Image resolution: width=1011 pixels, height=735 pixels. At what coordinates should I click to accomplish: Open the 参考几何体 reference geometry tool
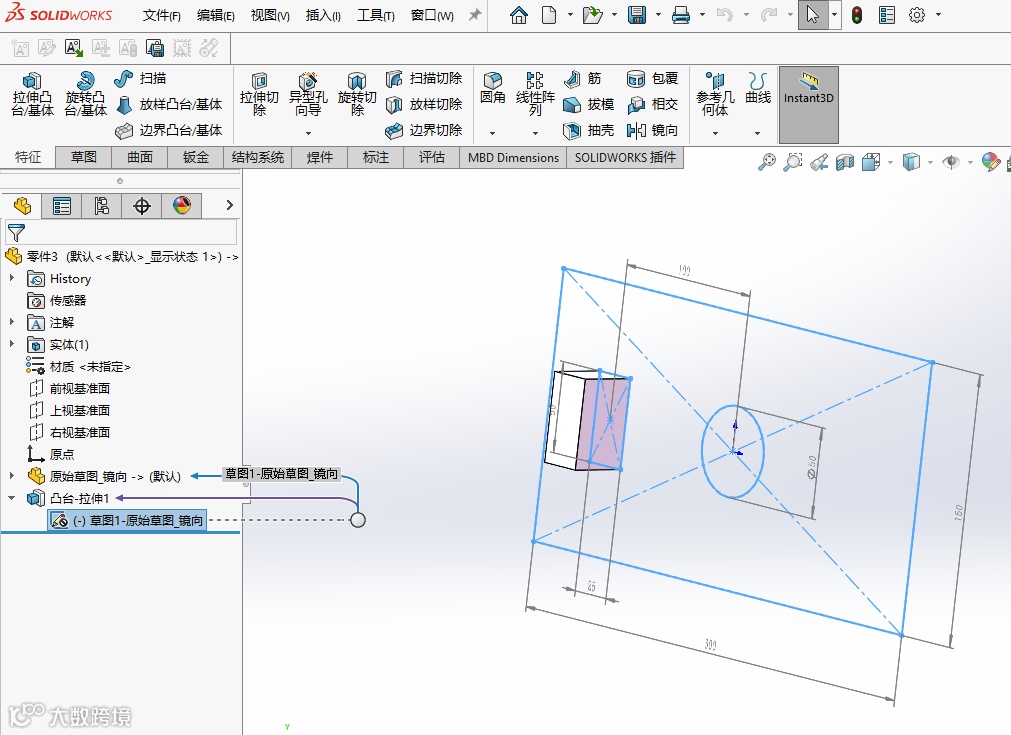pos(715,95)
